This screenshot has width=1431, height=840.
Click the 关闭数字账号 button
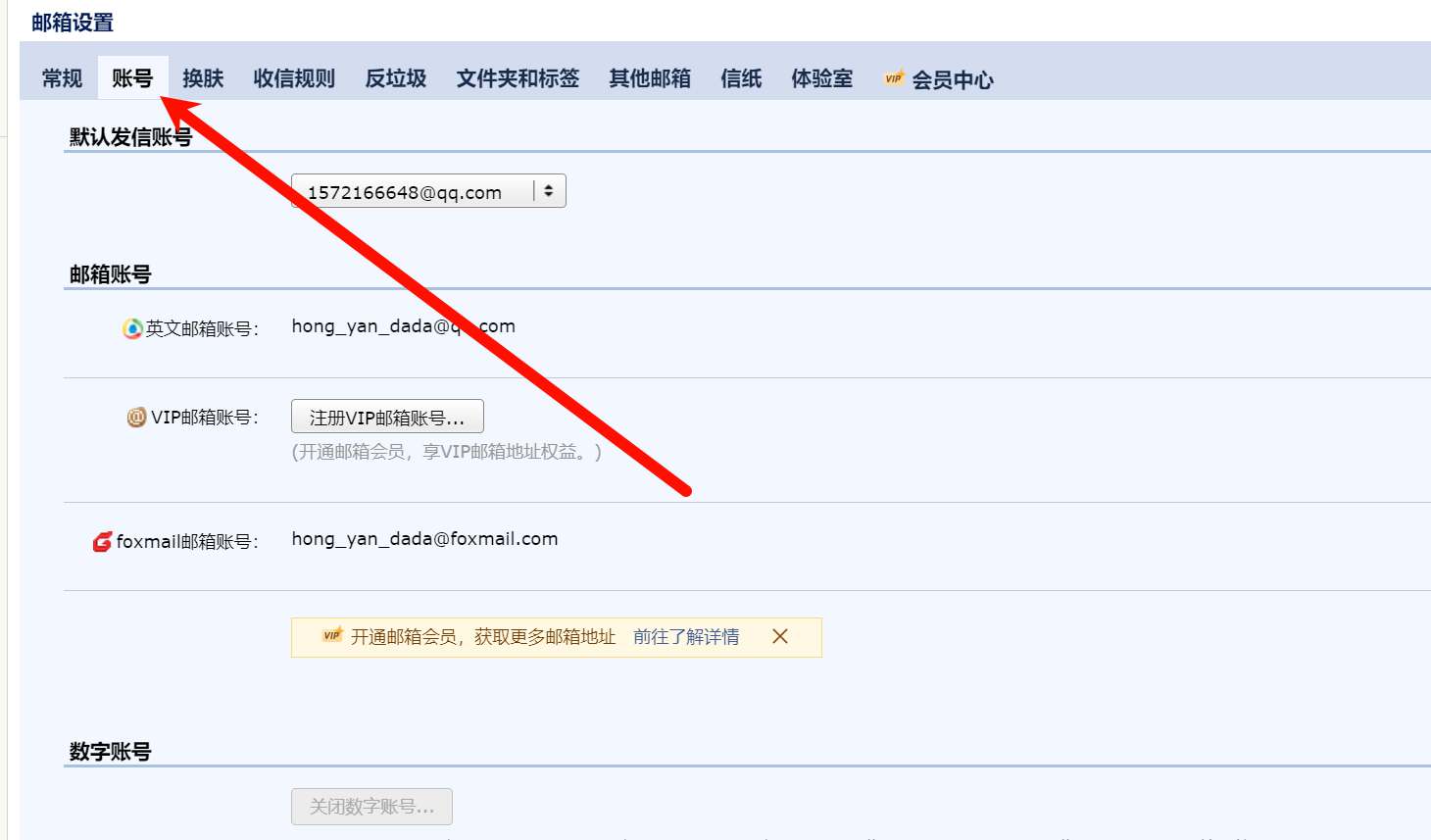tap(370, 807)
